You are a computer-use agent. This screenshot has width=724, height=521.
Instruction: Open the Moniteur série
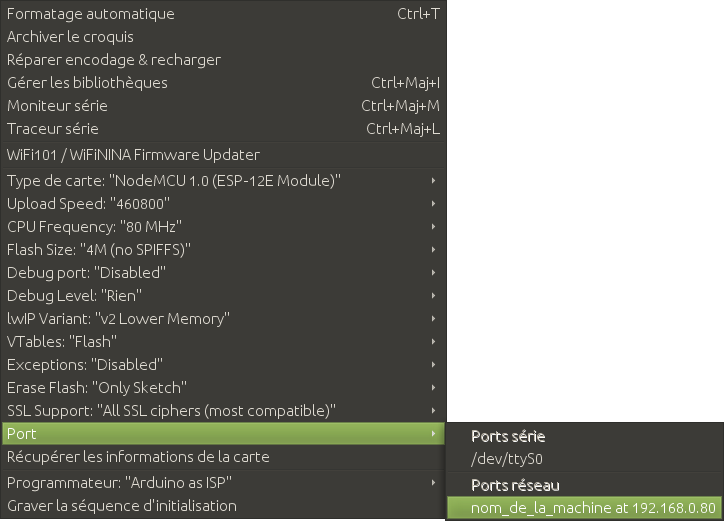coord(57,106)
